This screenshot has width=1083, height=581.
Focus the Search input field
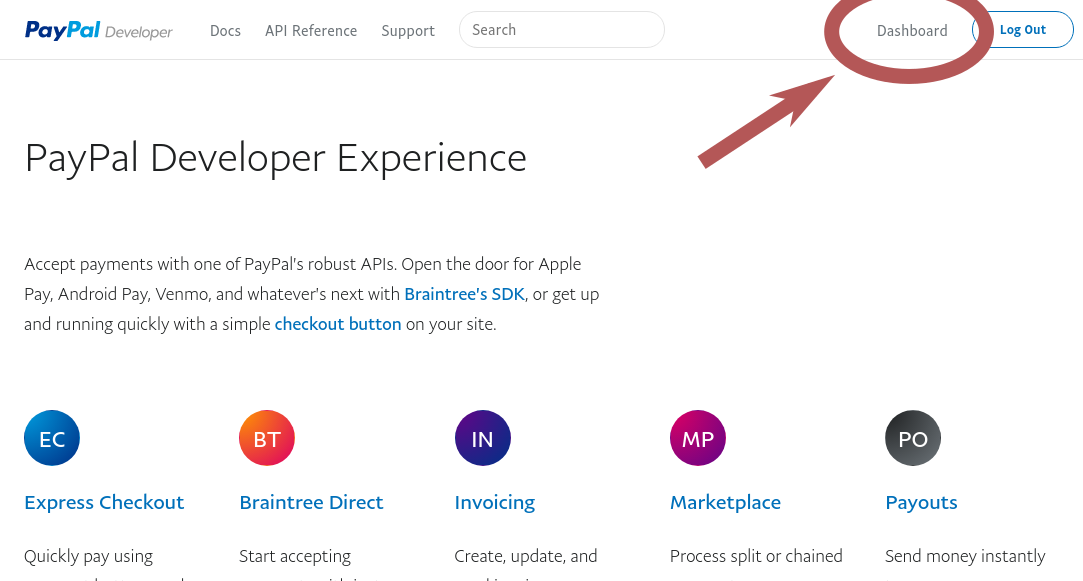pyautogui.click(x=562, y=30)
